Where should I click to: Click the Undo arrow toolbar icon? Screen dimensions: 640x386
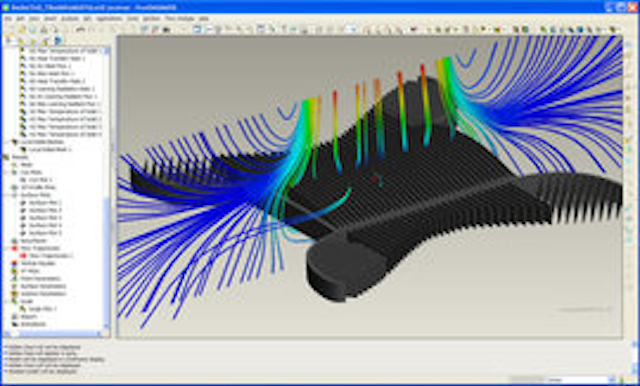tap(80, 29)
